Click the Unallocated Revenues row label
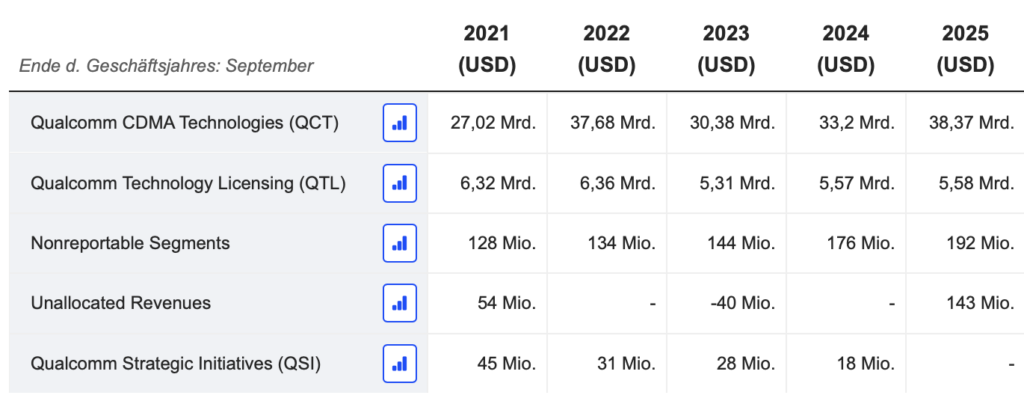This screenshot has height=407, width=1024. pyautogui.click(x=121, y=303)
